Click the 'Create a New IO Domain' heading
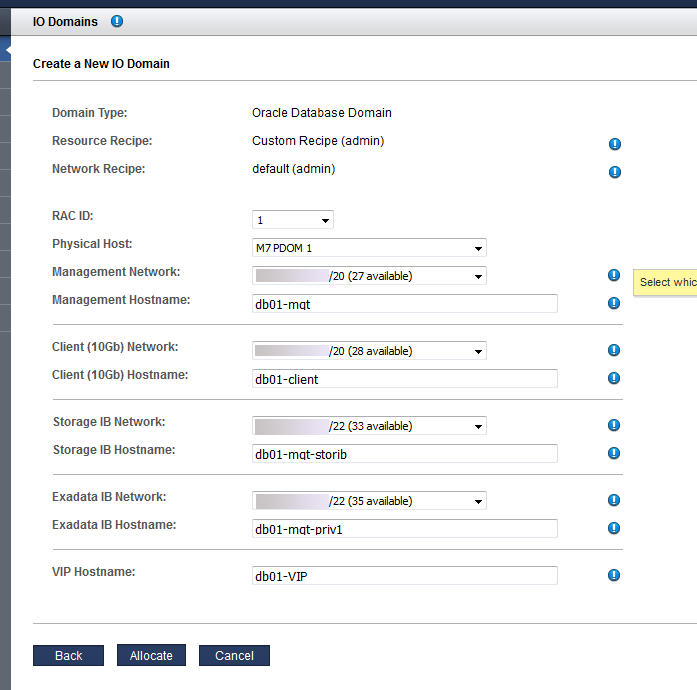The width and height of the screenshot is (697, 690). [101, 64]
